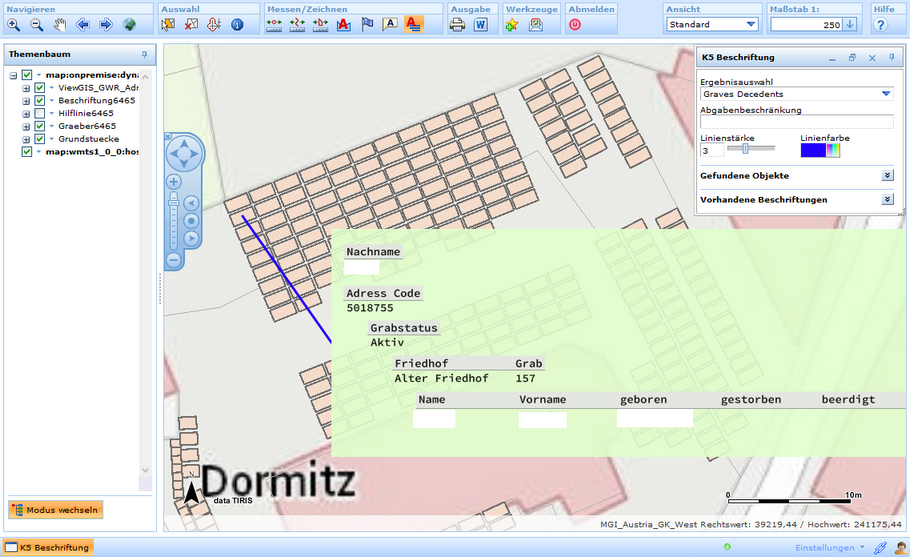Image resolution: width=910 pixels, height=557 pixels.
Task: Click the map zoom-in plus button
Action: pyautogui.click(x=174, y=182)
